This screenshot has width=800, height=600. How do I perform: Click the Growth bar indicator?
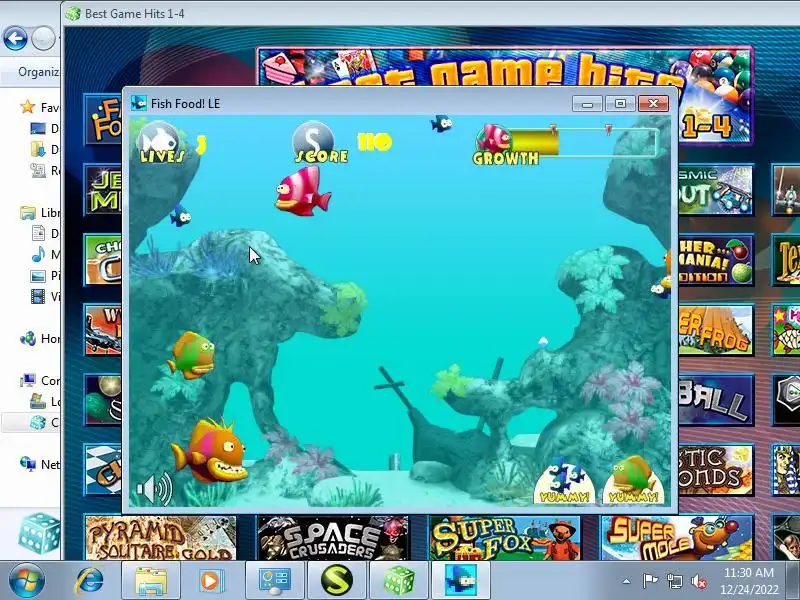[583, 142]
